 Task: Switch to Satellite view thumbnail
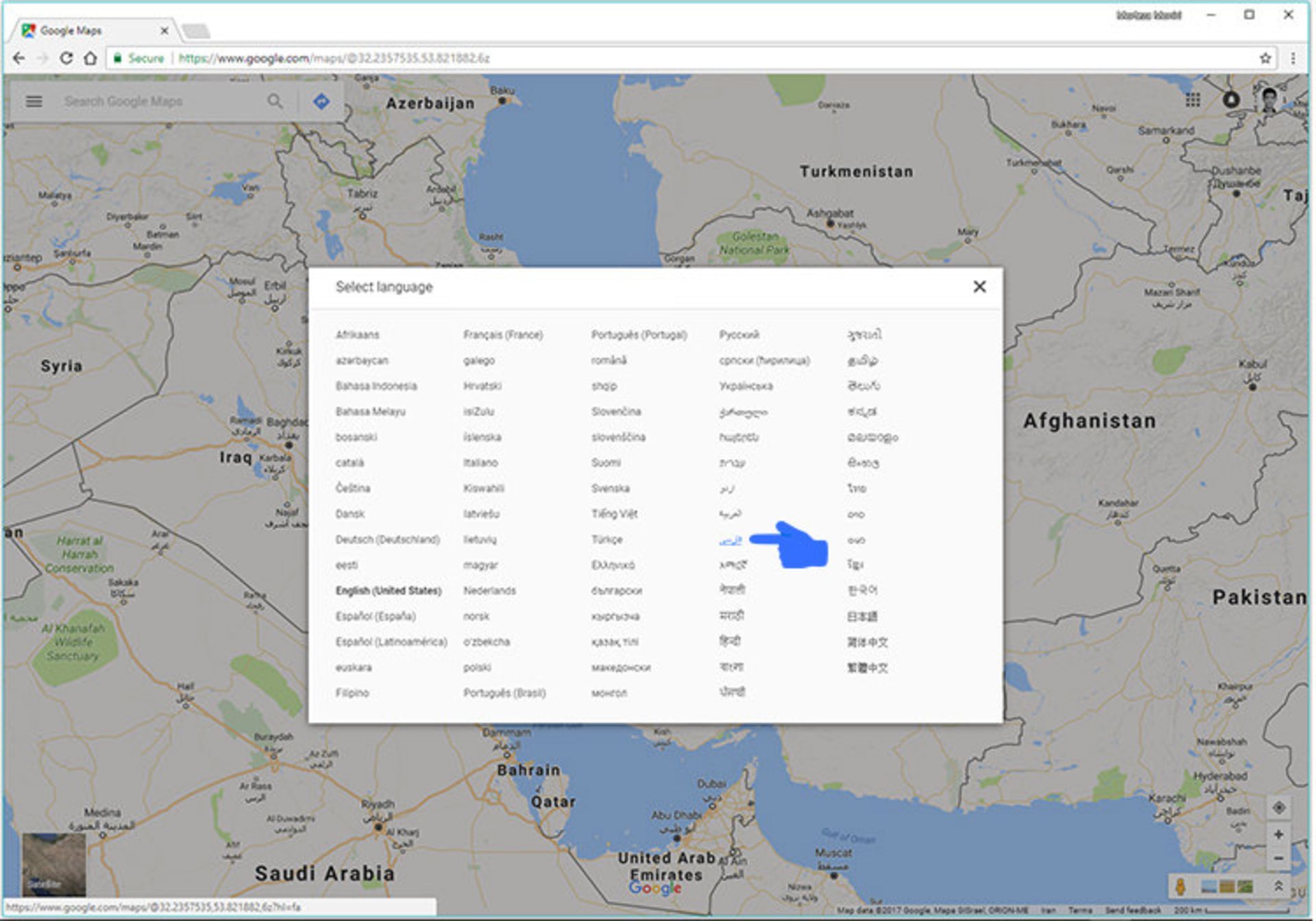54,864
